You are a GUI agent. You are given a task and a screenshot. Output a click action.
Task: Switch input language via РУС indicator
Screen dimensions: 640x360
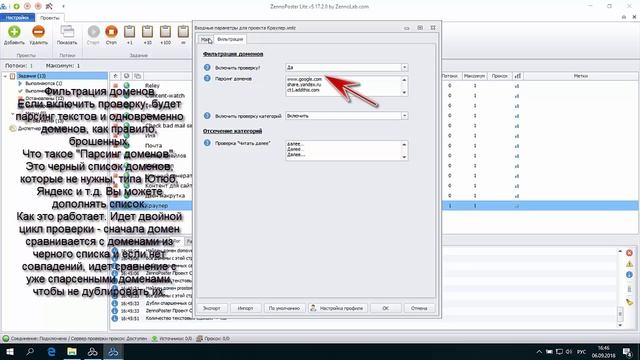tap(582, 352)
